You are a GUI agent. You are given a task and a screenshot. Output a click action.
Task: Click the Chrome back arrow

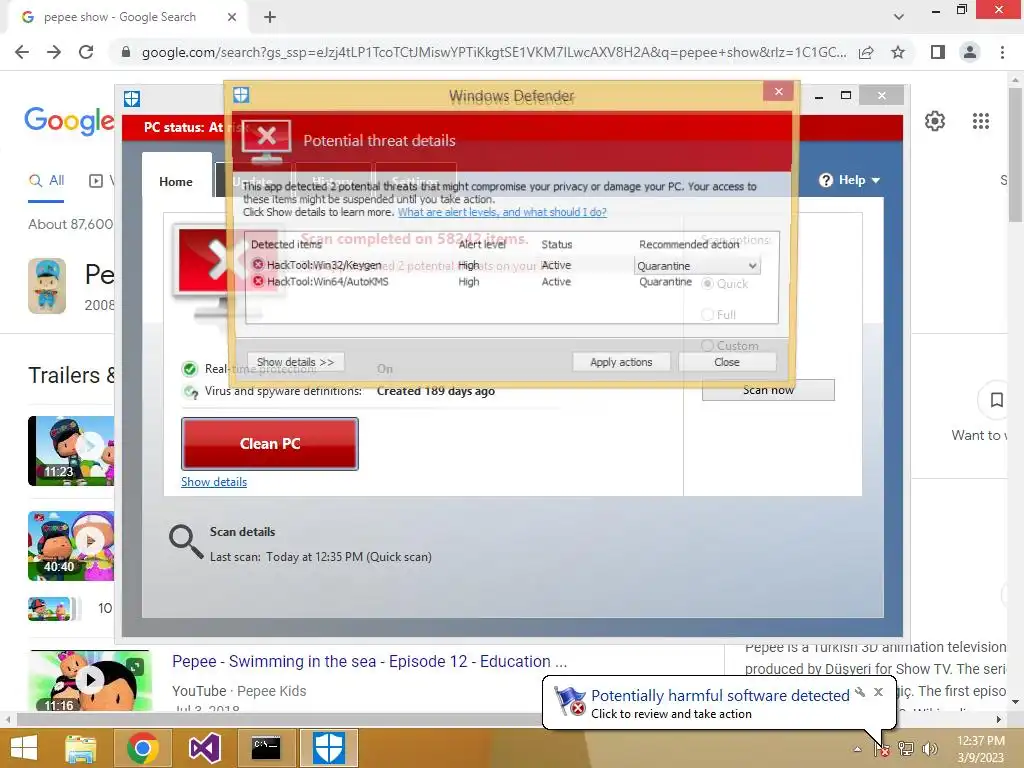click(x=22, y=52)
